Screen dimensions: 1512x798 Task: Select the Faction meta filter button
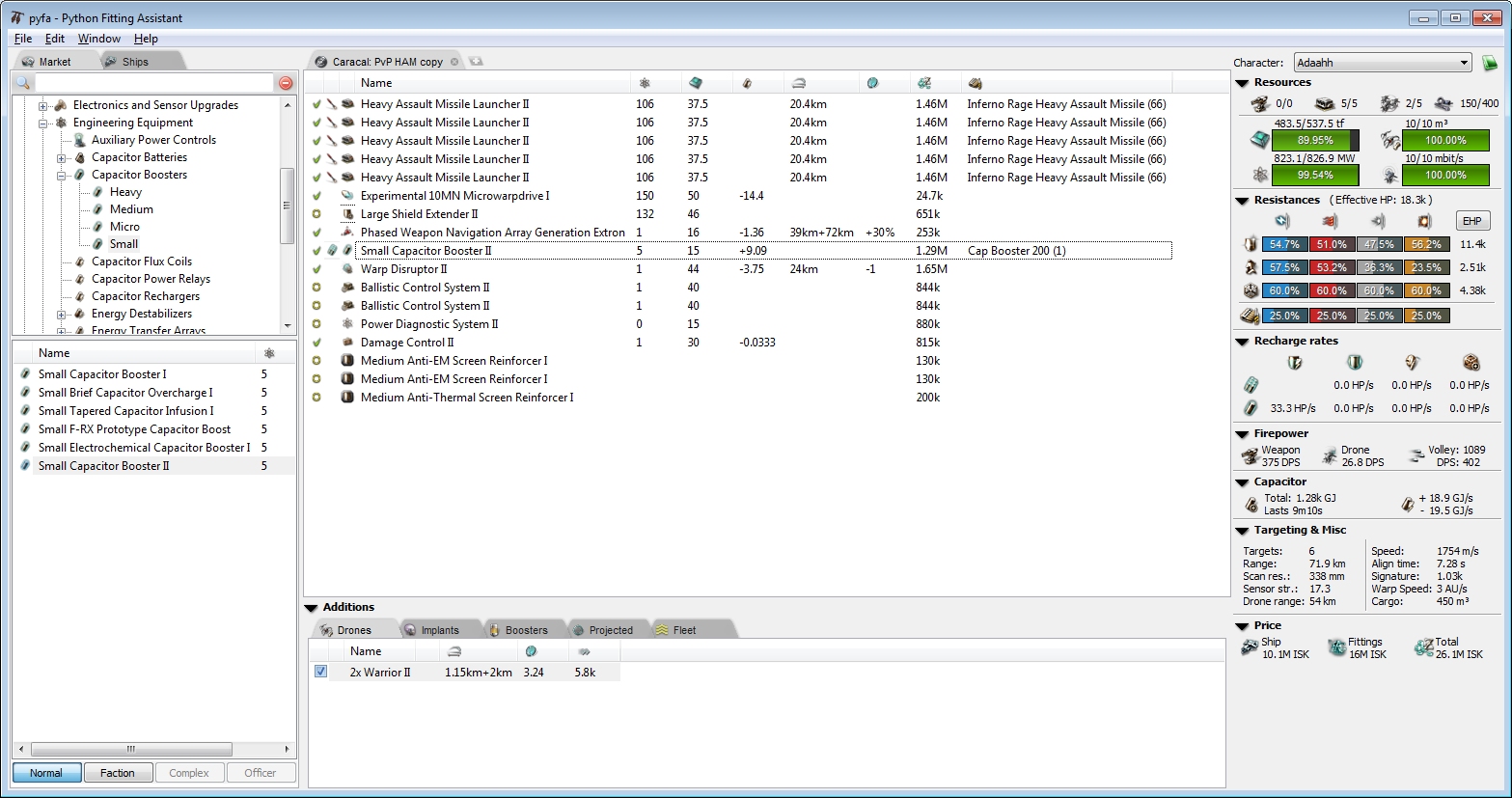[117, 773]
